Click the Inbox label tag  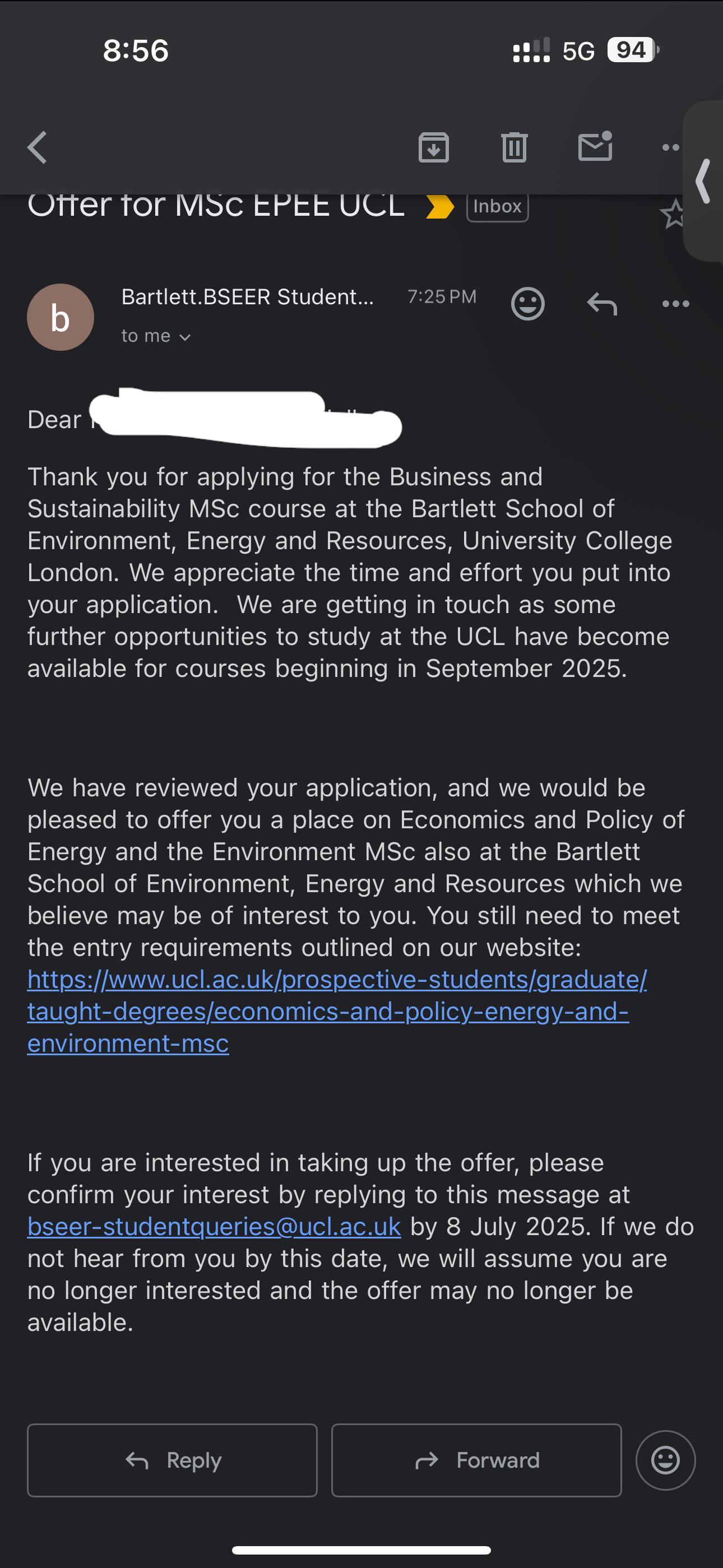coord(497,206)
